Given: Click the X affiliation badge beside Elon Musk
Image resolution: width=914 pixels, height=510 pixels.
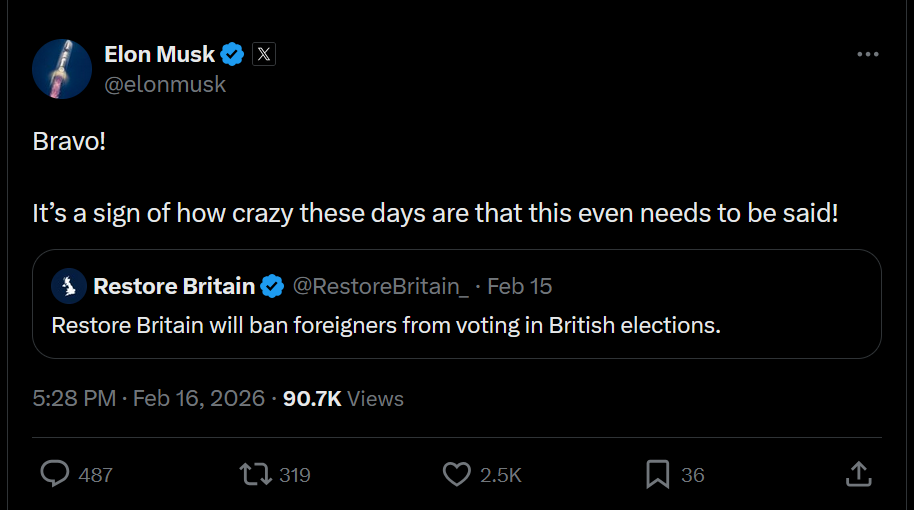Looking at the screenshot, I should coord(263,54).
